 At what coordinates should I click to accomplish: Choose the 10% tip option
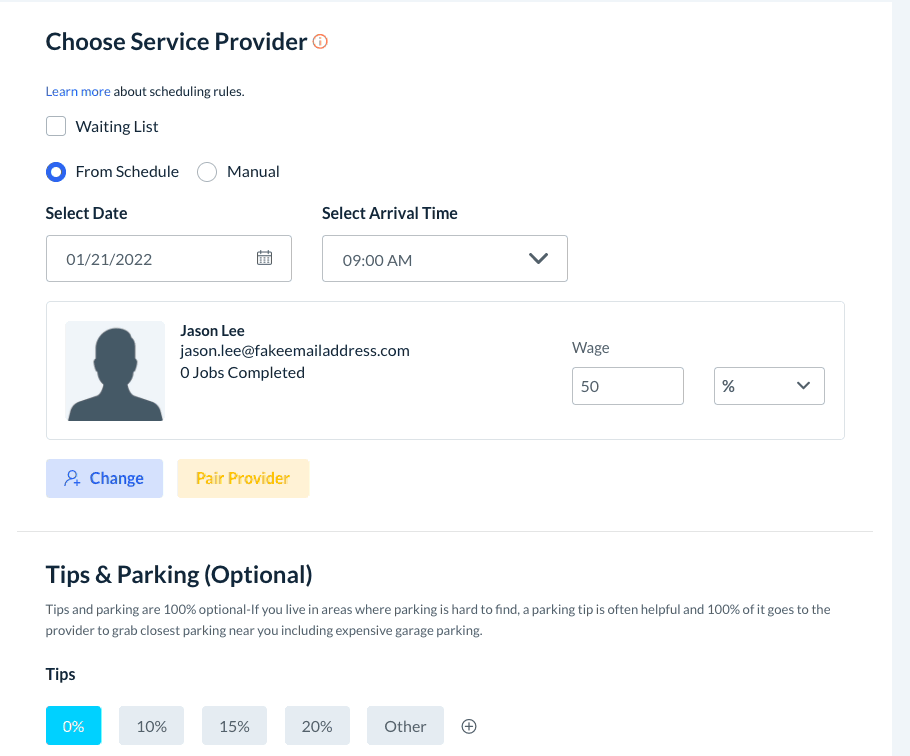[x=151, y=727]
